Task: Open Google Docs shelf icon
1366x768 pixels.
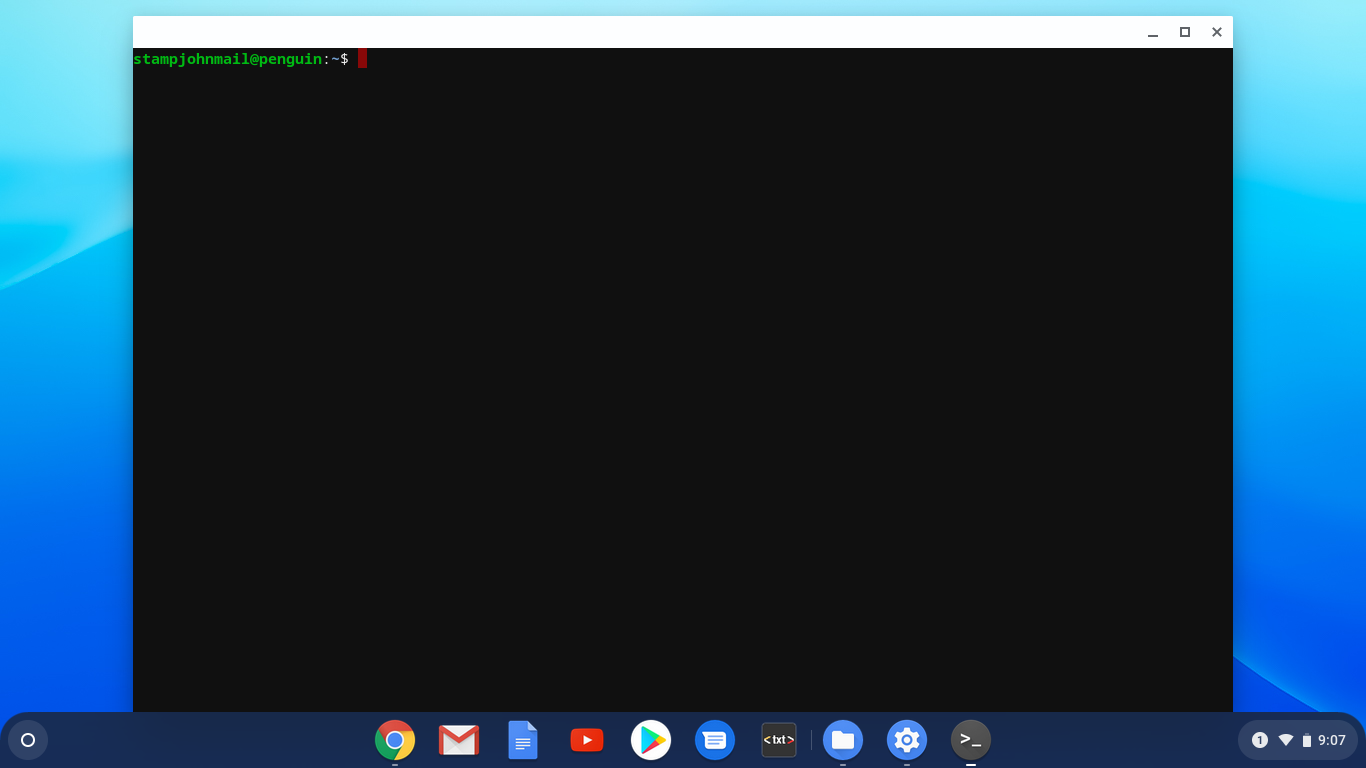Action: 523,740
